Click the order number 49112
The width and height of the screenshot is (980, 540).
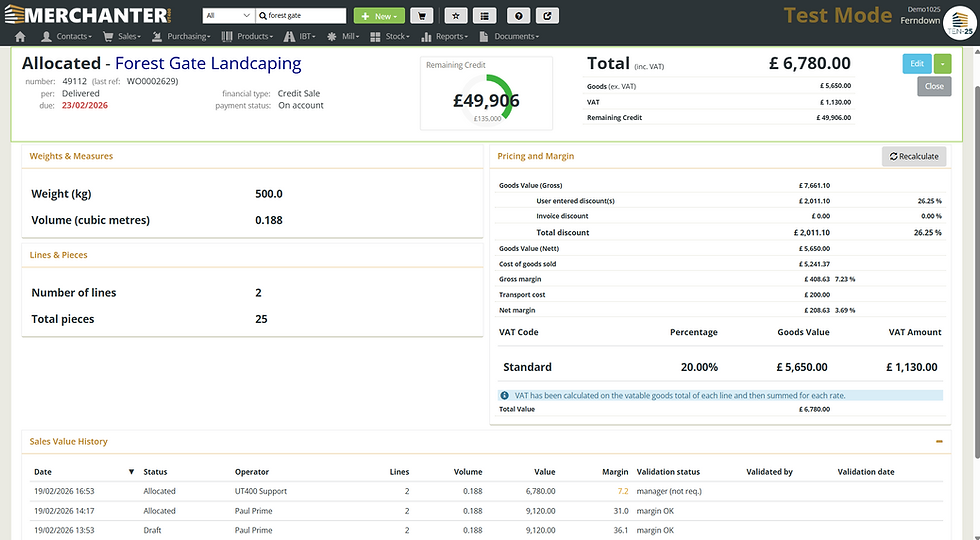[x=74, y=81]
